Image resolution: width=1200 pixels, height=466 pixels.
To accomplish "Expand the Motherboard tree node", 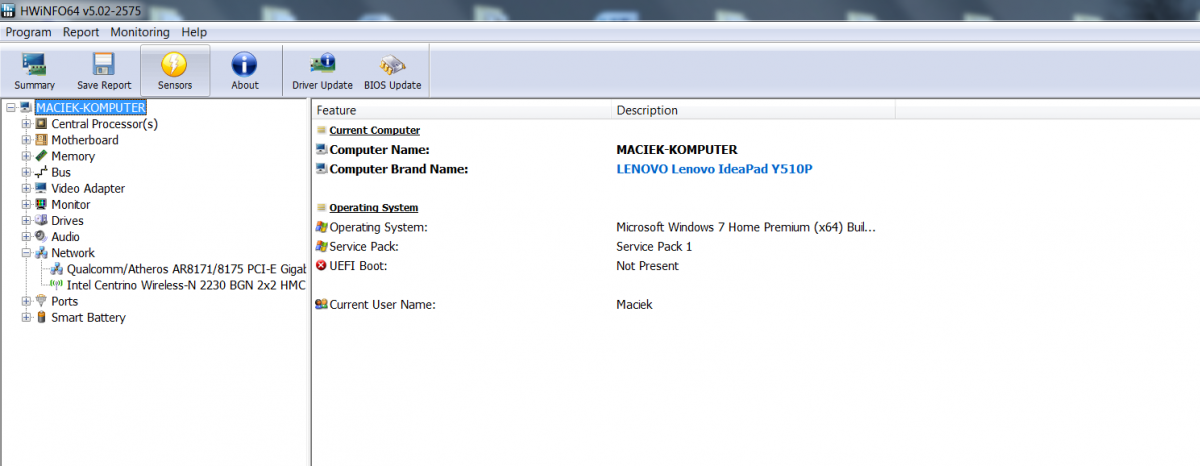I will (26, 140).
